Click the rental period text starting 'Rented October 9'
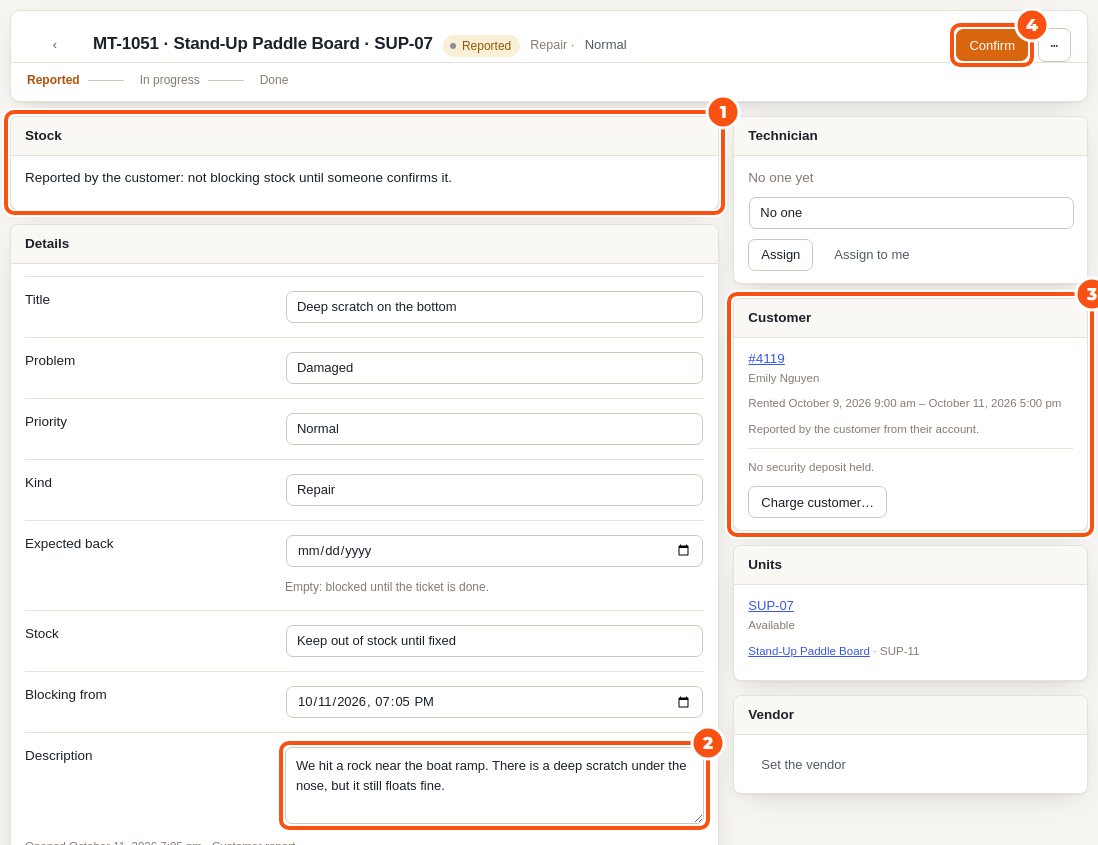 point(904,403)
